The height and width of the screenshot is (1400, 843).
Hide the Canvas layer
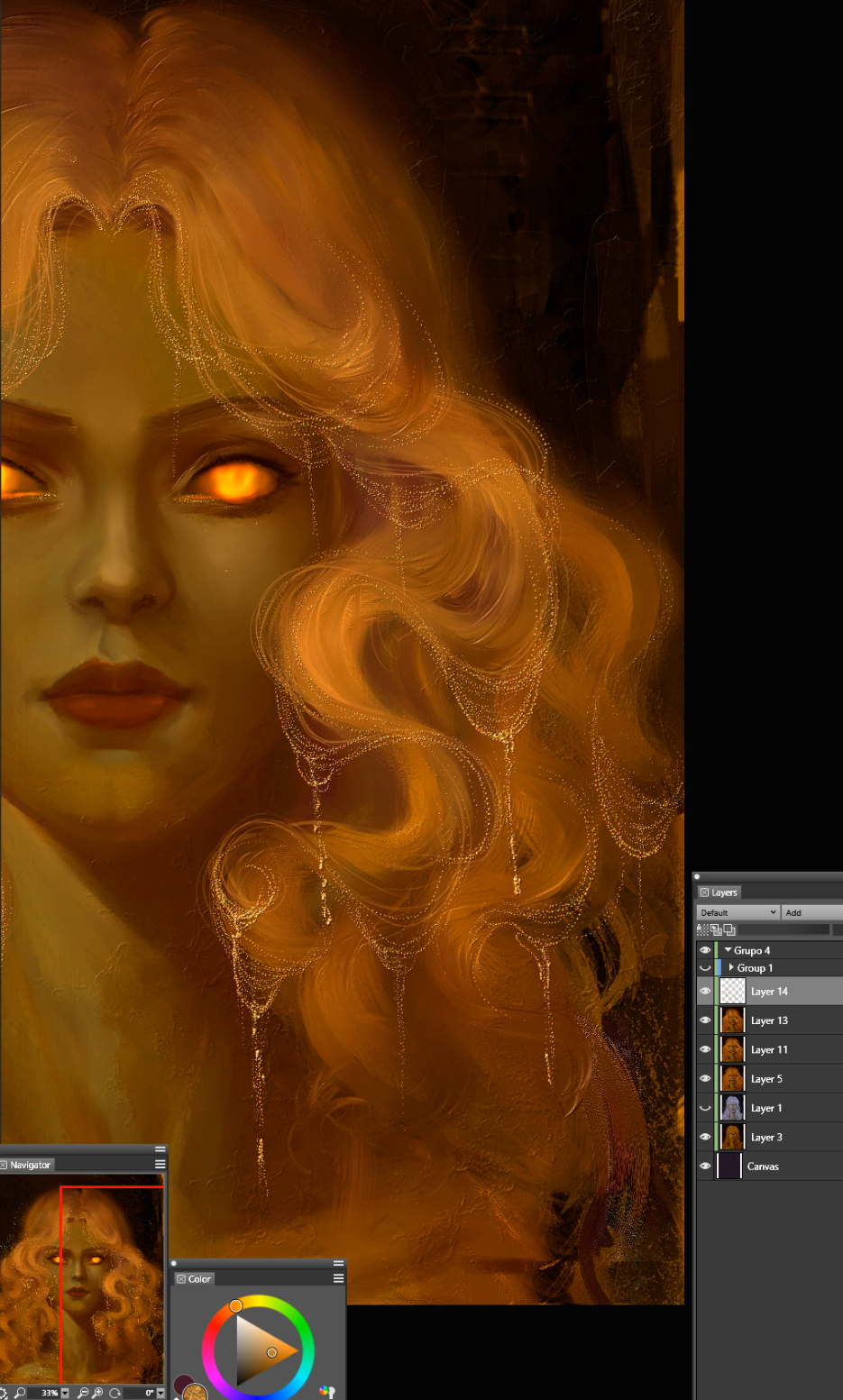[x=705, y=1166]
